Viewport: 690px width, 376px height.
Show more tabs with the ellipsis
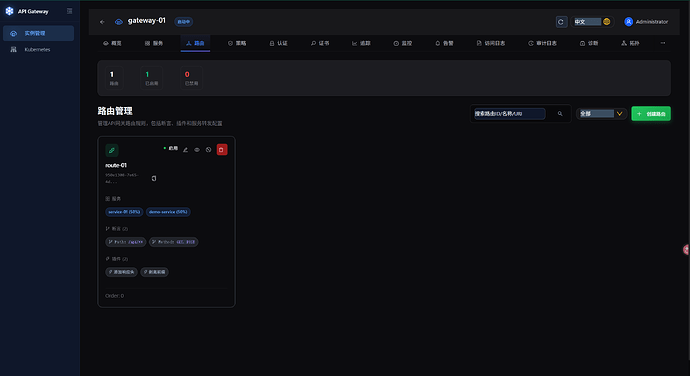pyautogui.click(x=663, y=43)
